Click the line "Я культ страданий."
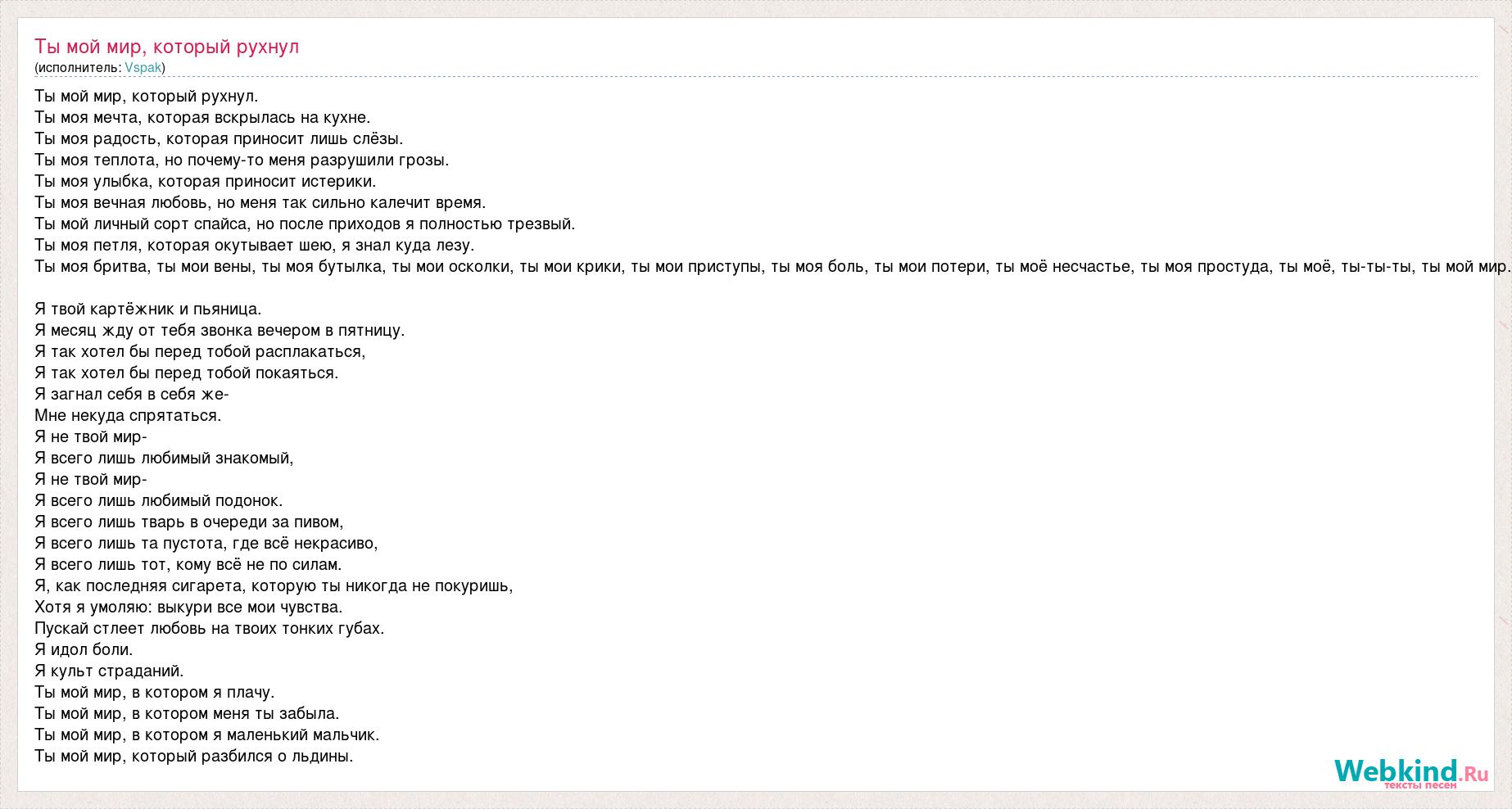Screen dimensions: 1512x809 (x=109, y=671)
